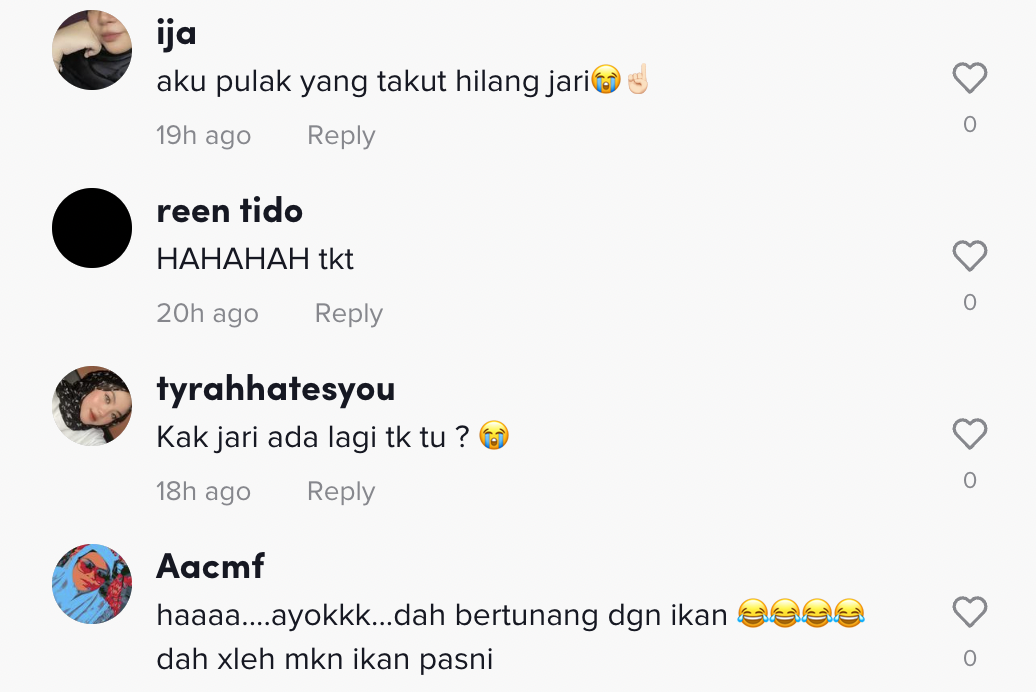Reply to reen tido's comment
The width and height of the screenshot is (1036, 692).
(x=348, y=313)
